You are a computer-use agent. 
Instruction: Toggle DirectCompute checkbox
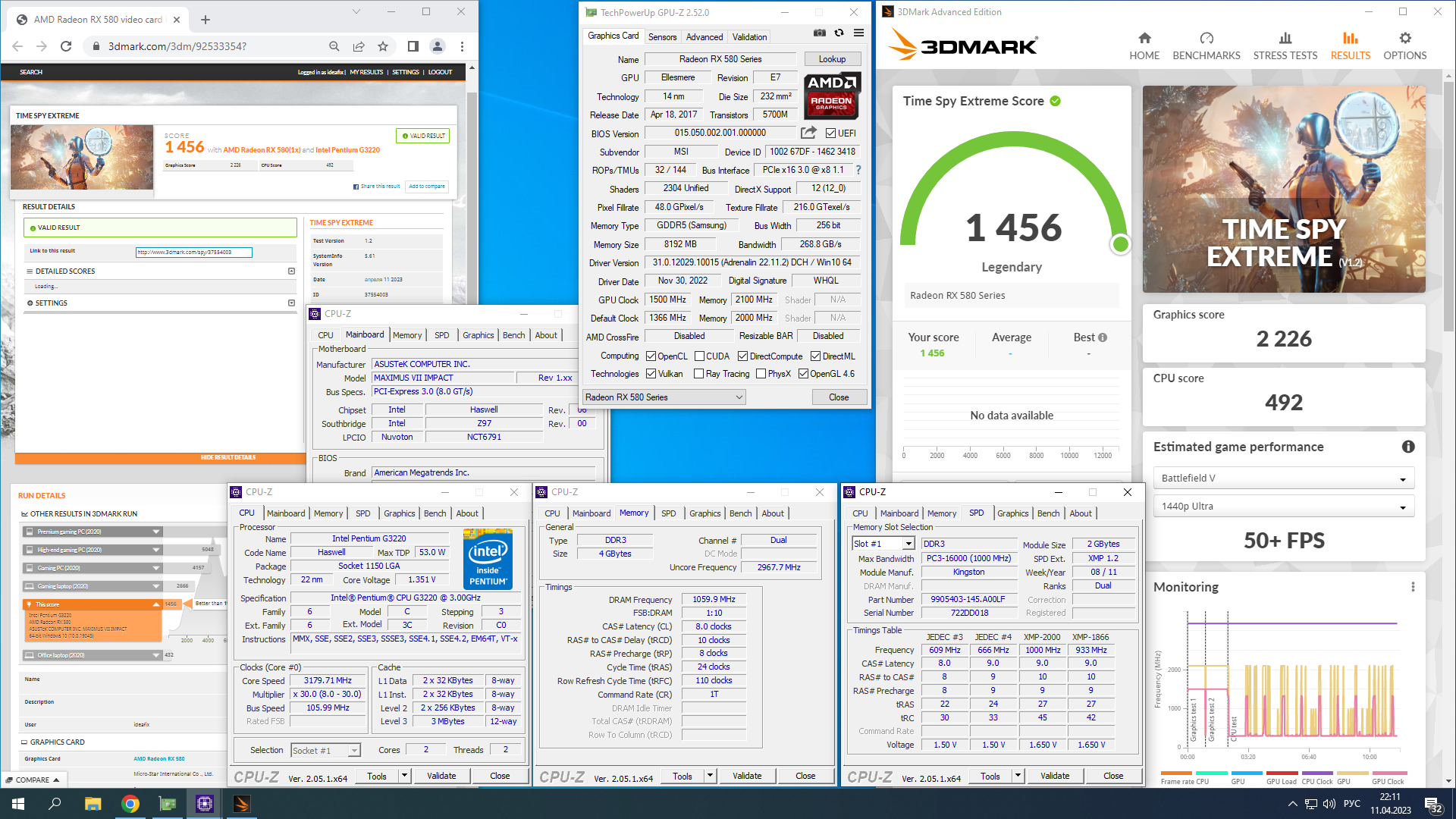743,356
